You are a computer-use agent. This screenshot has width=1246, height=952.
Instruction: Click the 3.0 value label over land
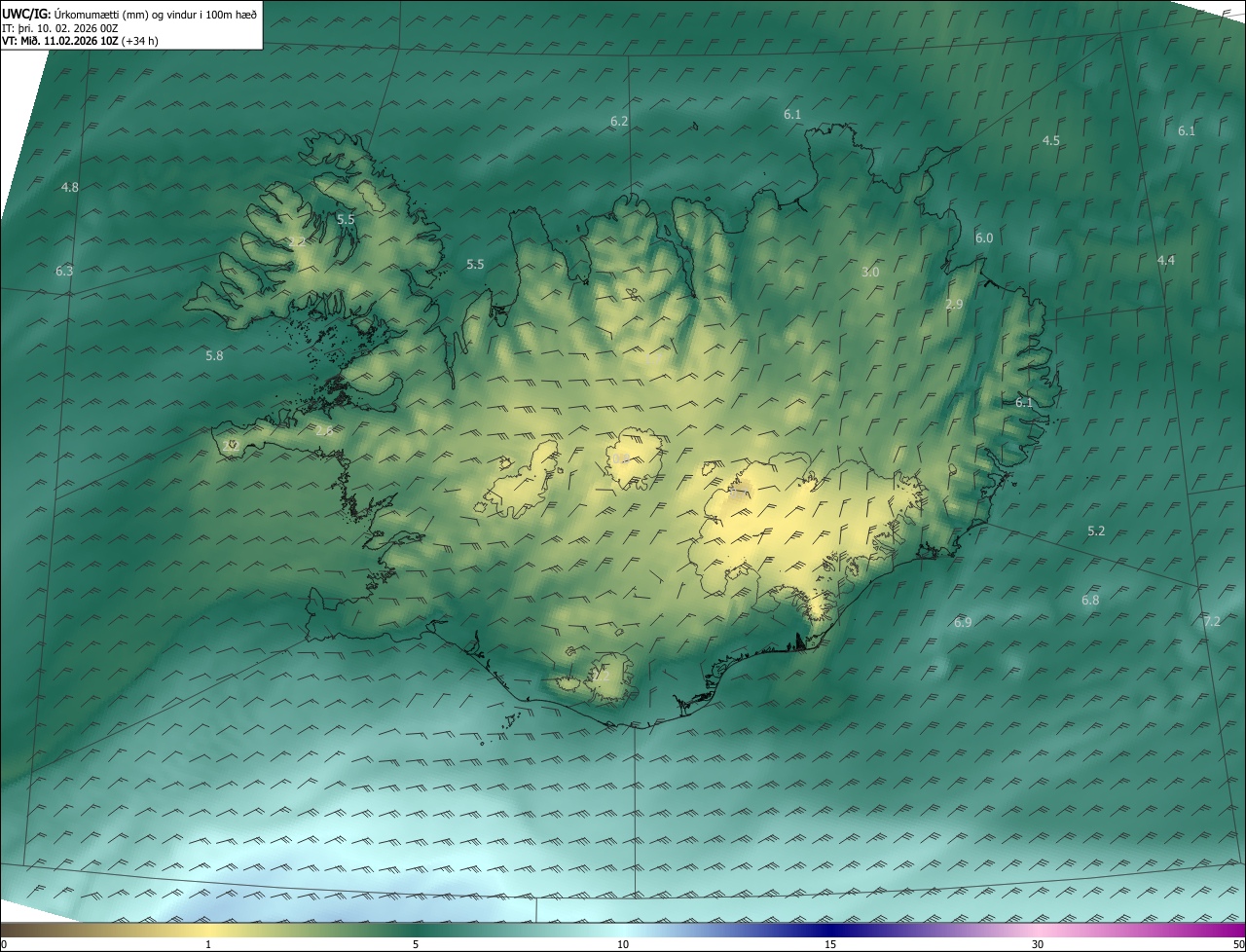coord(870,273)
